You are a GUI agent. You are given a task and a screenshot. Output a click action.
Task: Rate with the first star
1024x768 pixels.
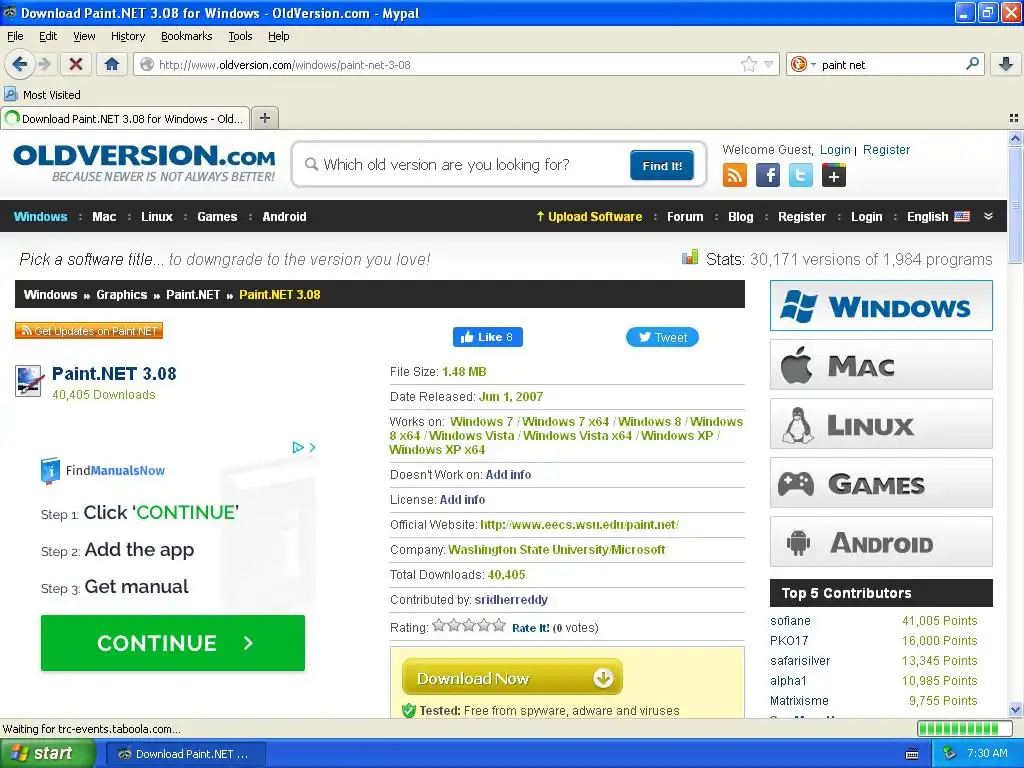(439, 626)
